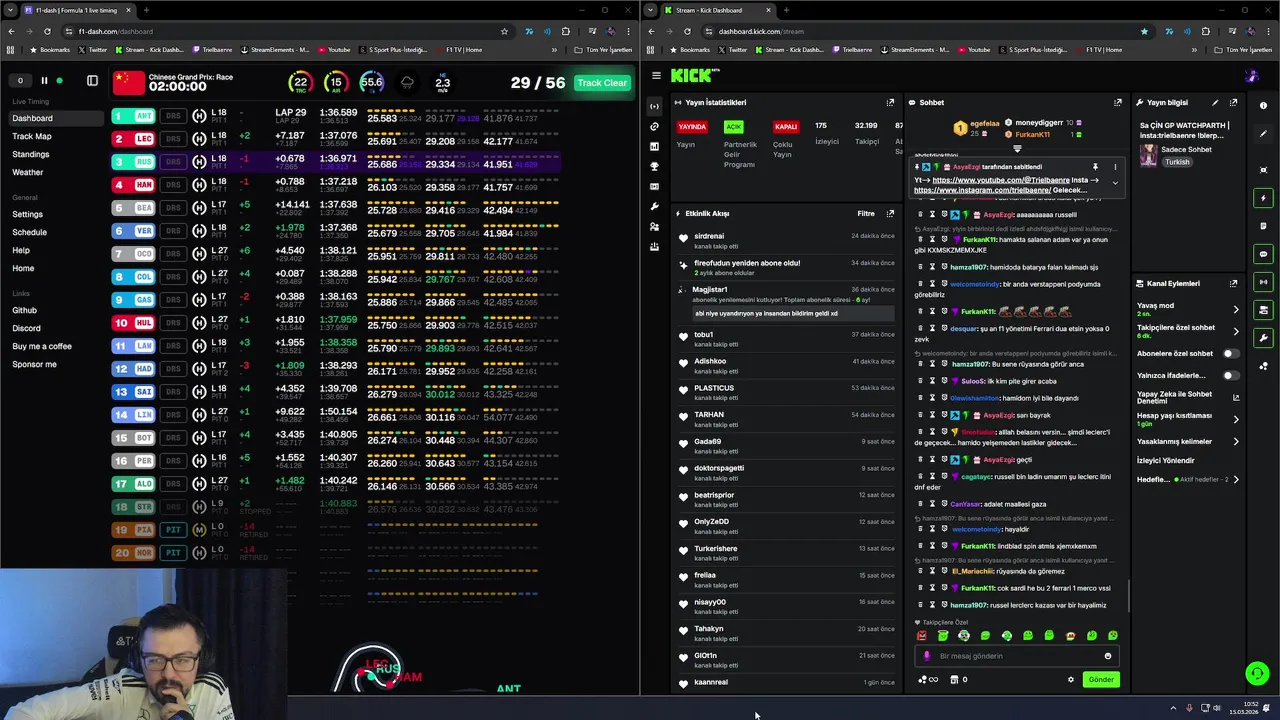This screenshot has height=720, width=1280.
Task: Pop out the Sohbet chat panel
Action: click(x=1118, y=102)
